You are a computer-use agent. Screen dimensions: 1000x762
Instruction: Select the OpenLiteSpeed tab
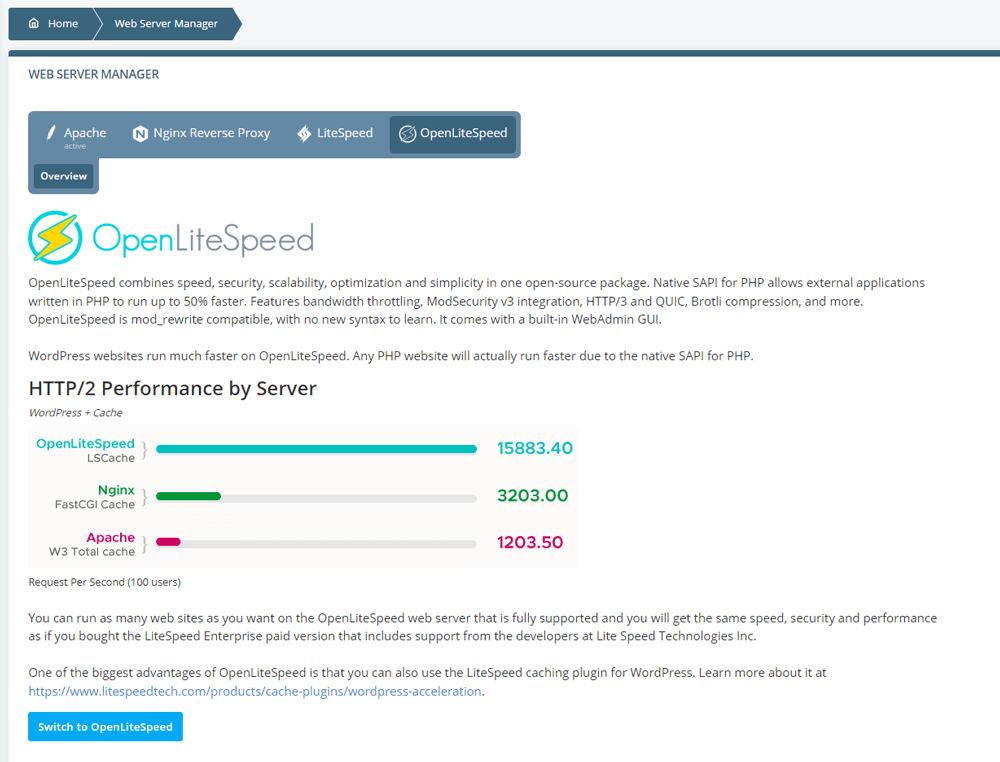pyautogui.click(x=453, y=135)
